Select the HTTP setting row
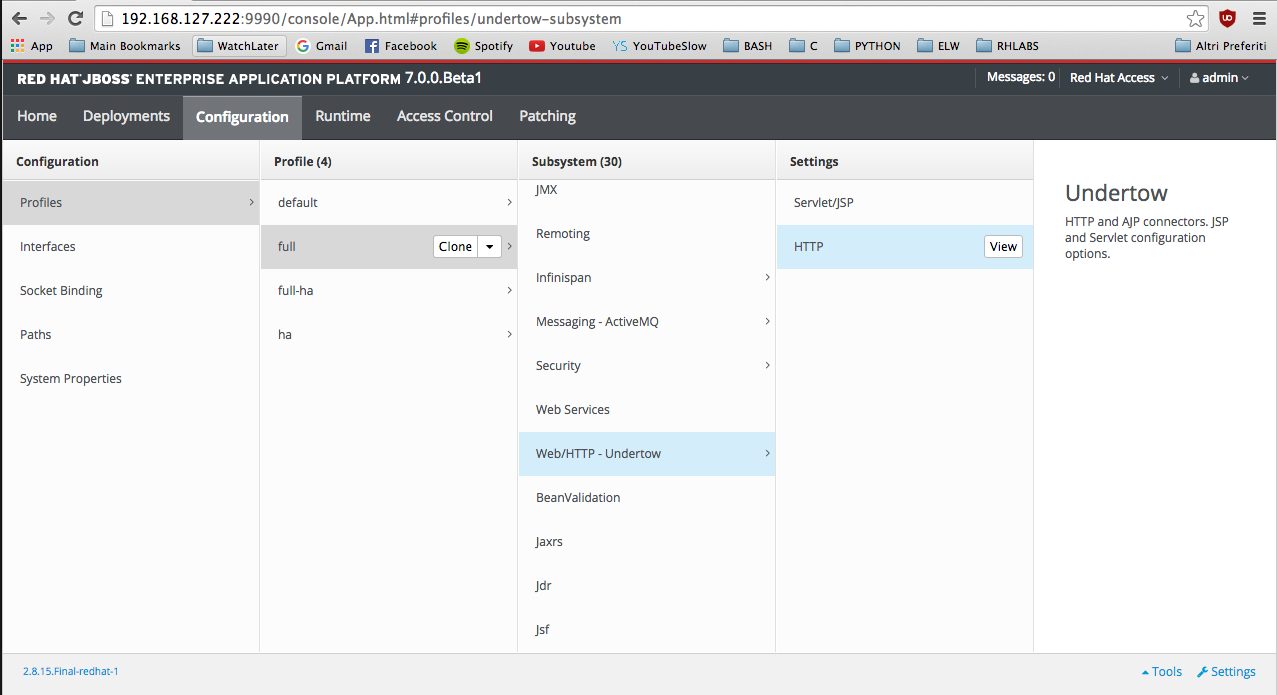 tap(905, 247)
